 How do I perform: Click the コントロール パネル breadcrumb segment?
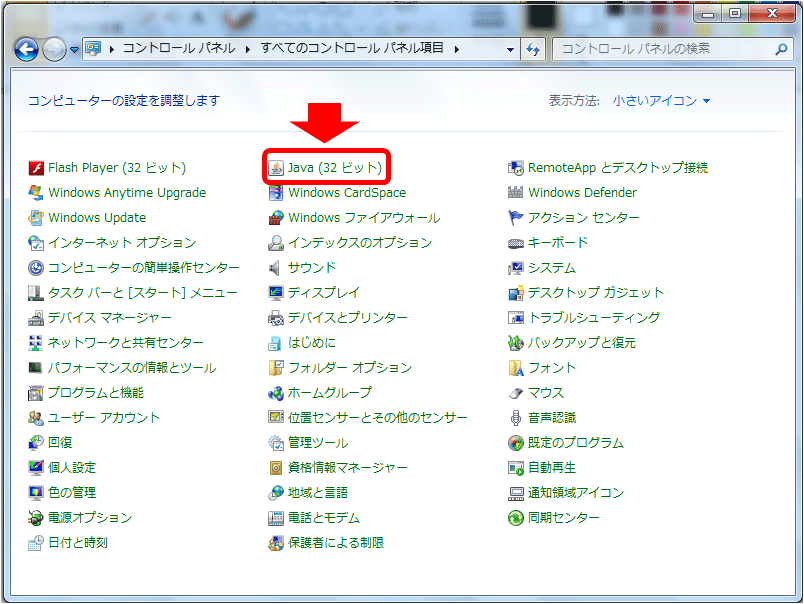(x=179, y=49)
